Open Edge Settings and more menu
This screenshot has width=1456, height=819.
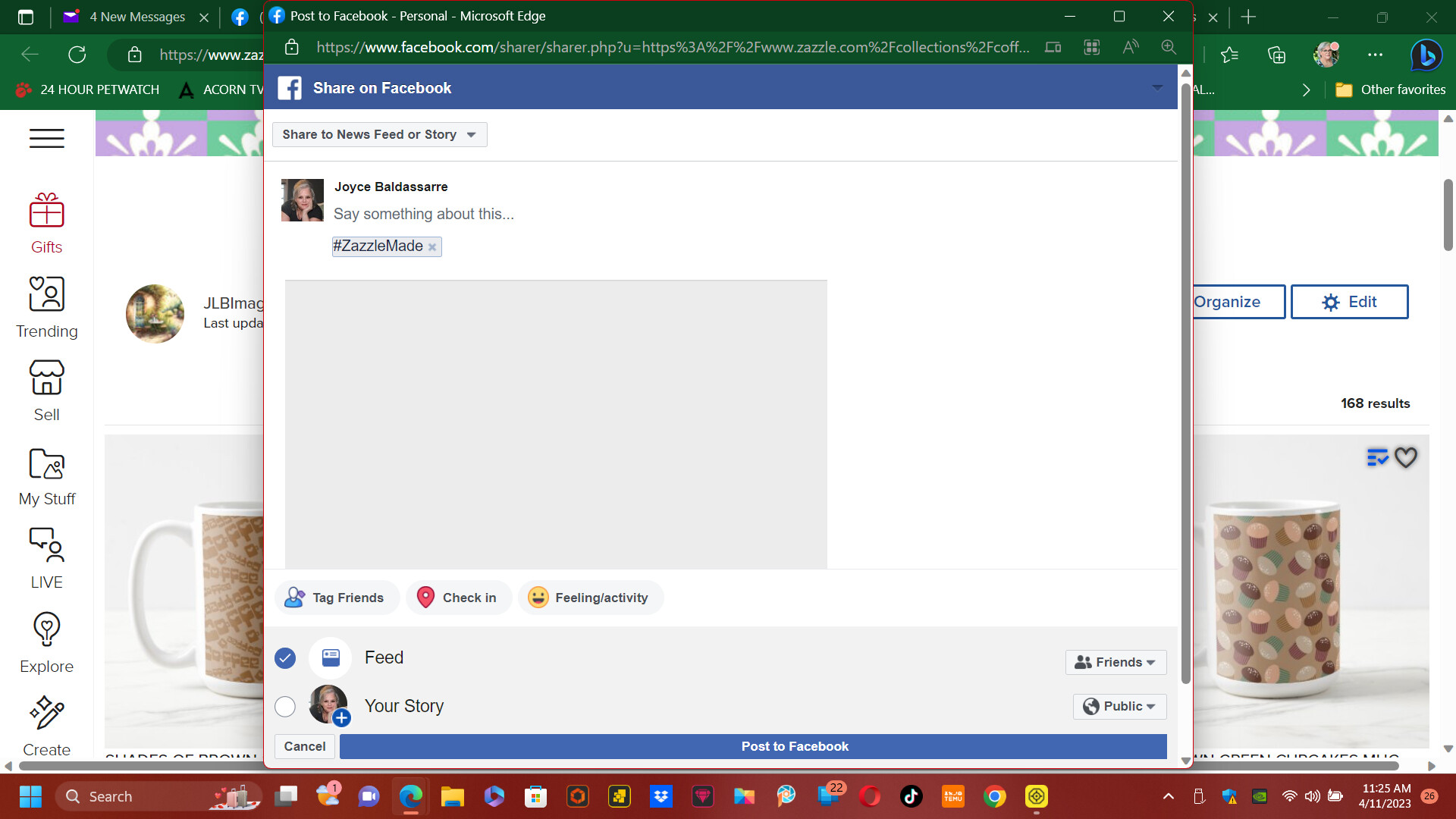coord(1375,55)
